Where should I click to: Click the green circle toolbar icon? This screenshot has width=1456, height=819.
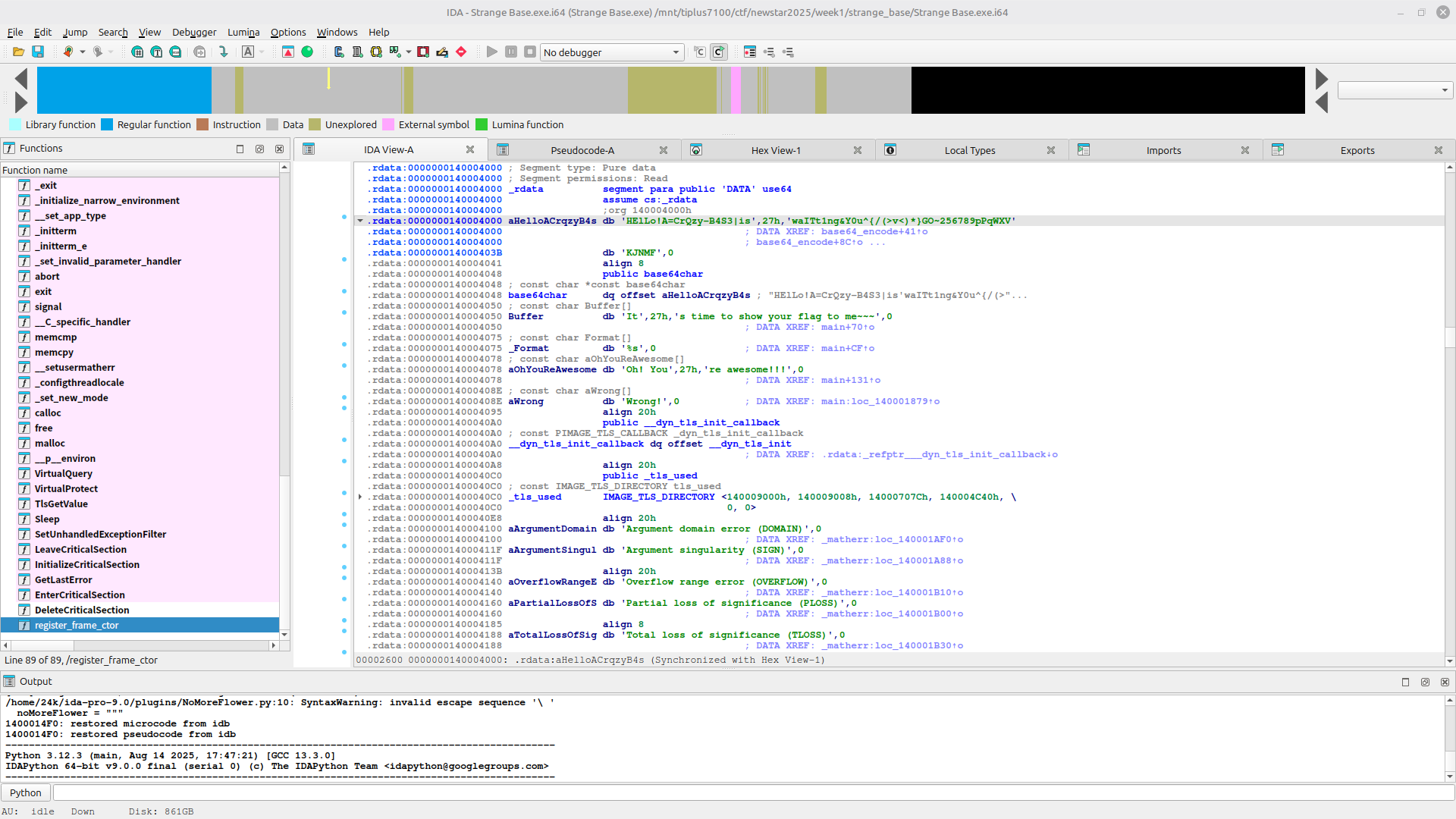(307, 52)
